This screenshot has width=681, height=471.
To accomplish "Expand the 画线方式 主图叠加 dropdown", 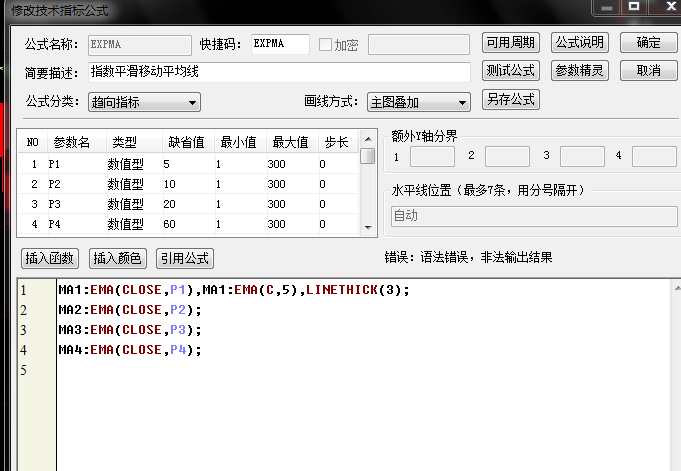I will [x=420, y=102].
